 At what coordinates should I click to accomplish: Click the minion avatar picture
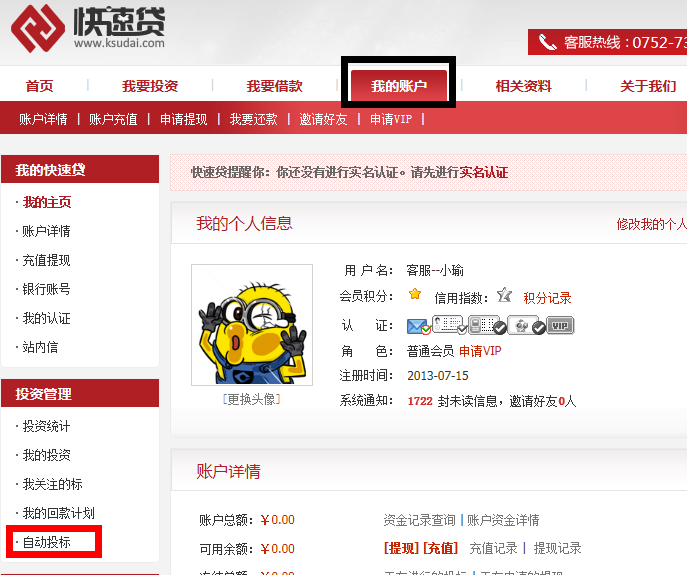252,325
